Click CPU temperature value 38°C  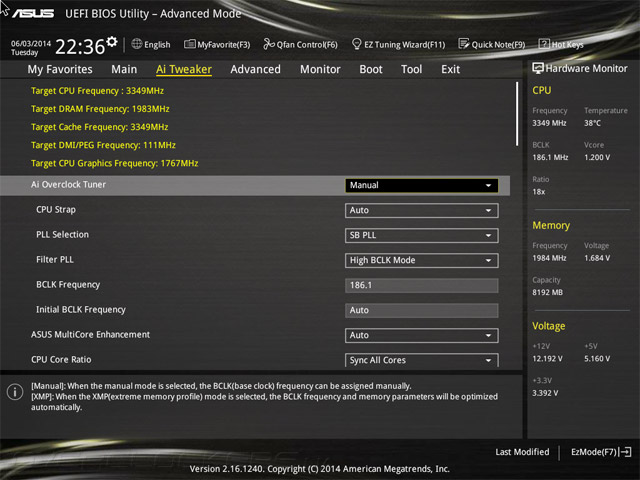click(x=592, y=123)
